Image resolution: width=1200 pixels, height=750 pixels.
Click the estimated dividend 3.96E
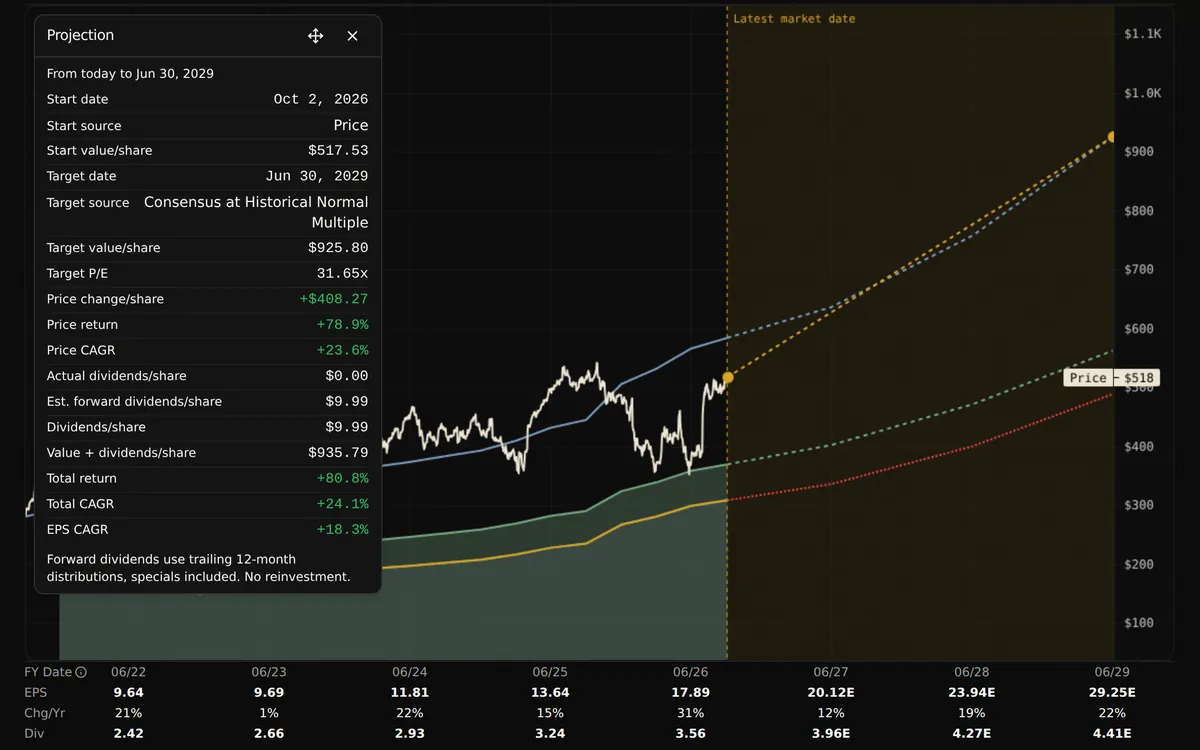831,734
